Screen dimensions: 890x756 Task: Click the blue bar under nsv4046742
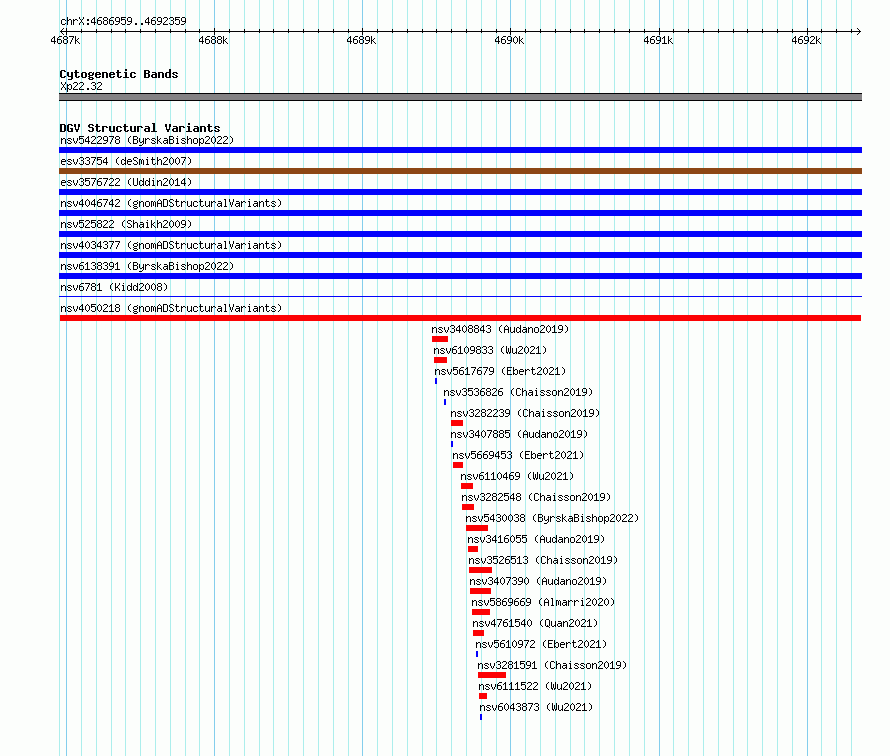tap(460, 213)
